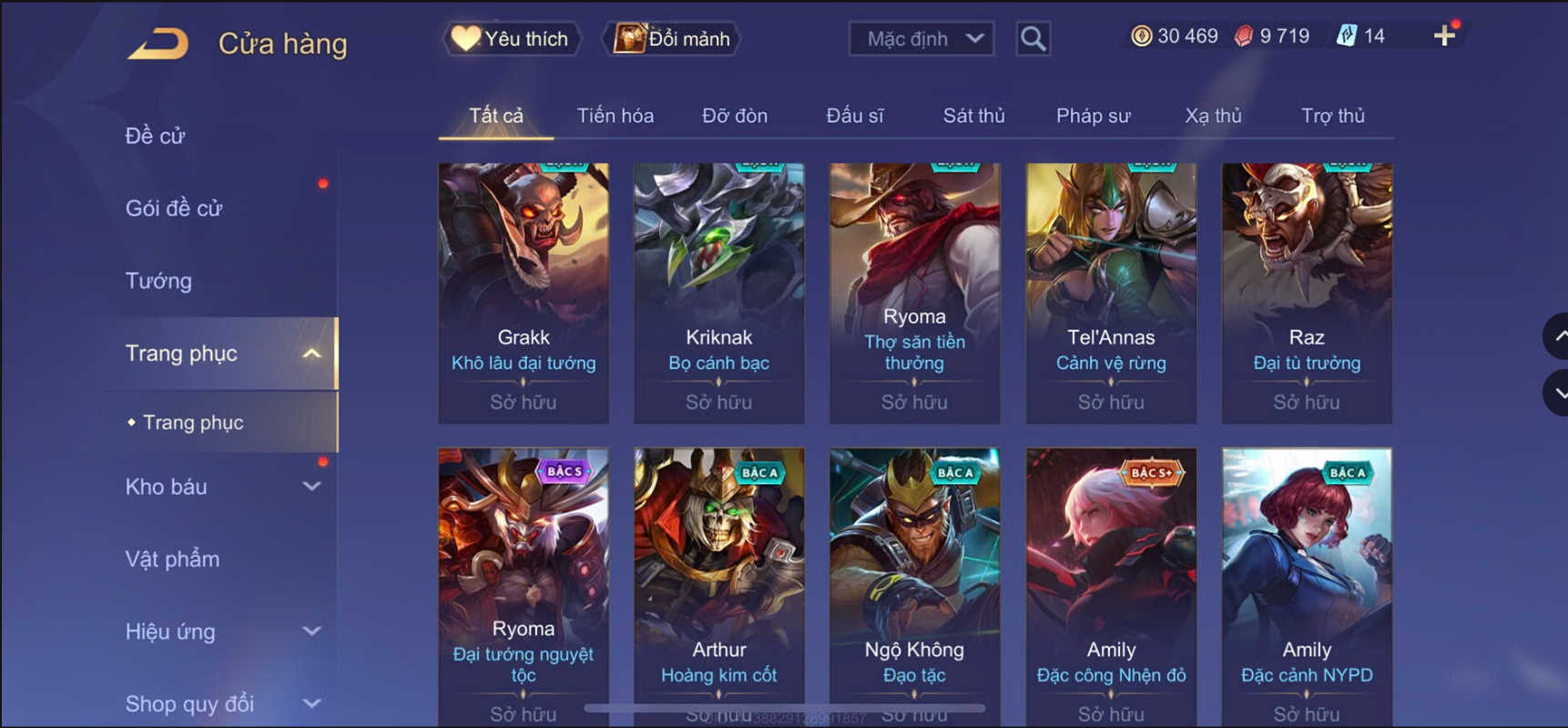
Task: Open Đổi mảnh fragment exchange
Action: tap(673, 39)
